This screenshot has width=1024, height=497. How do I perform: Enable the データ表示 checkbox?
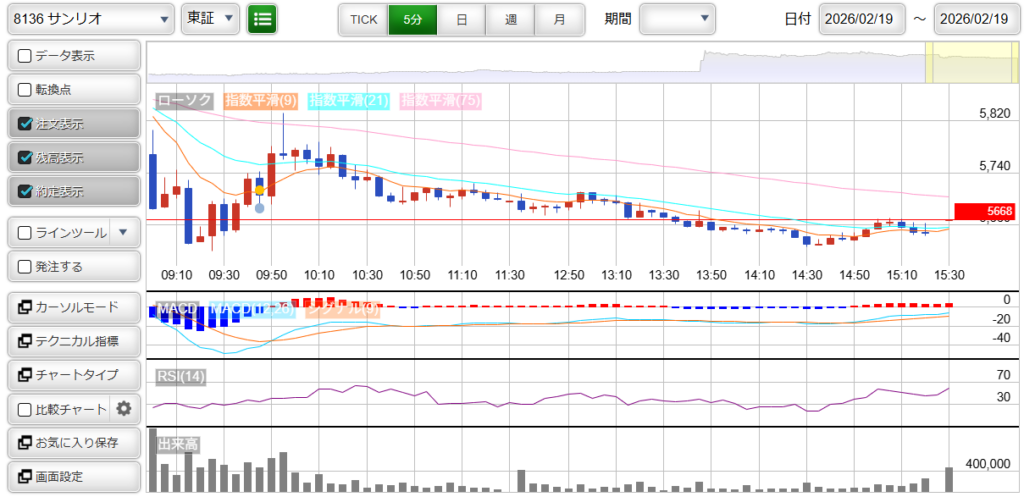(26, 56)
